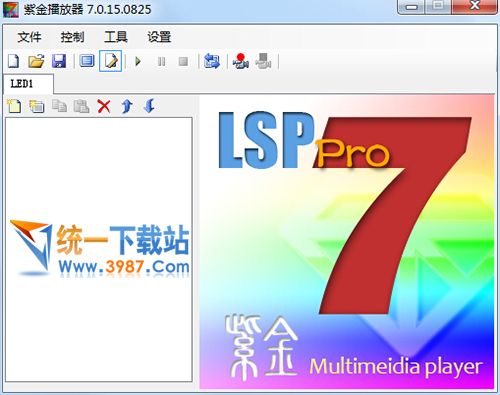Toggle the edit program pencil icon
Viewport: 500px width, 395px height.
[x=111, y=61]
